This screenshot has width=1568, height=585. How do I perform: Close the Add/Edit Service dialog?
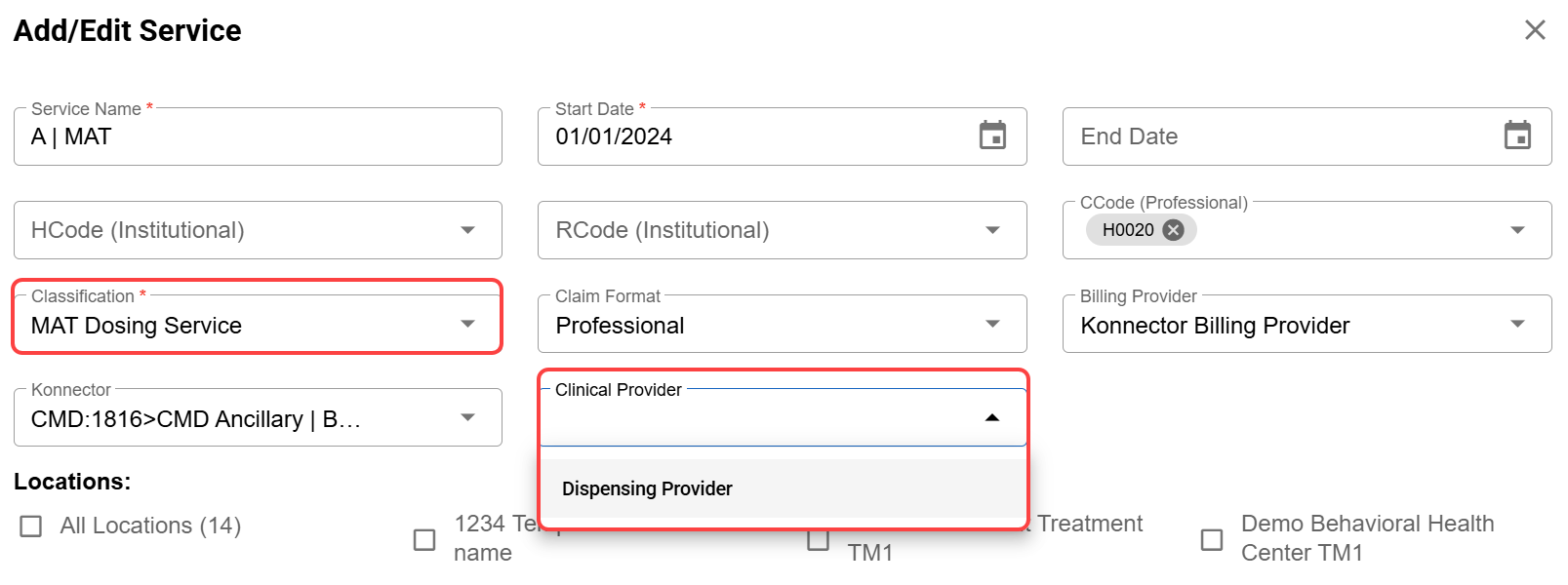1535,30
